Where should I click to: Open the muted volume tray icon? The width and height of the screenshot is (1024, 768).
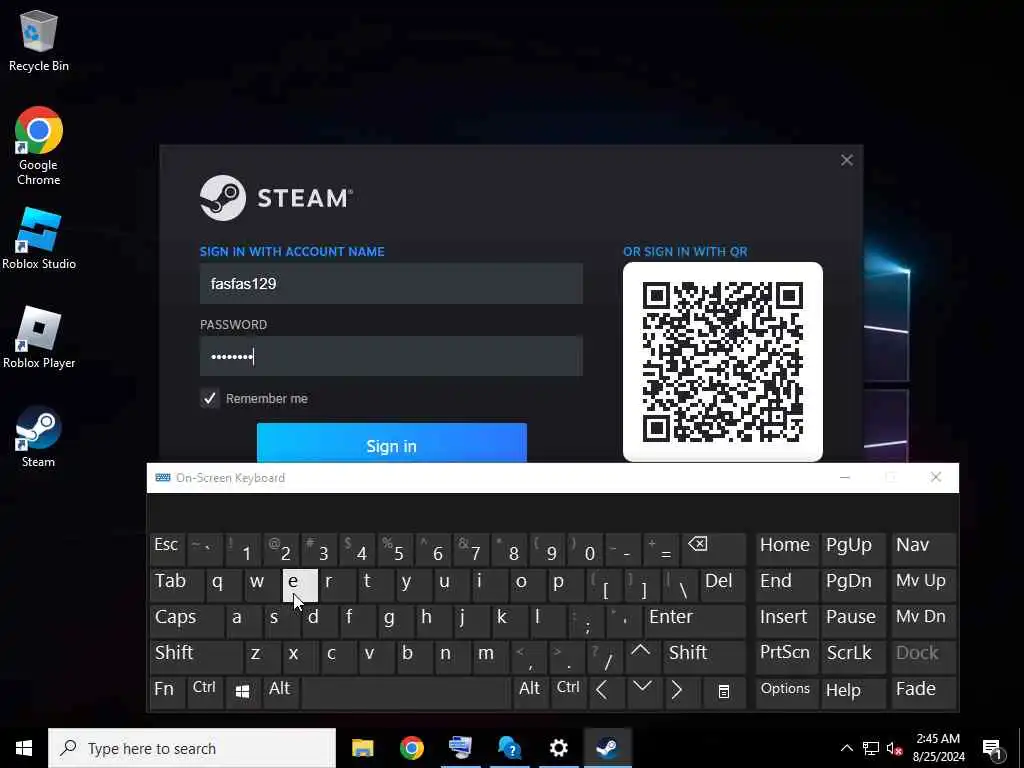(x=895, y=748)
